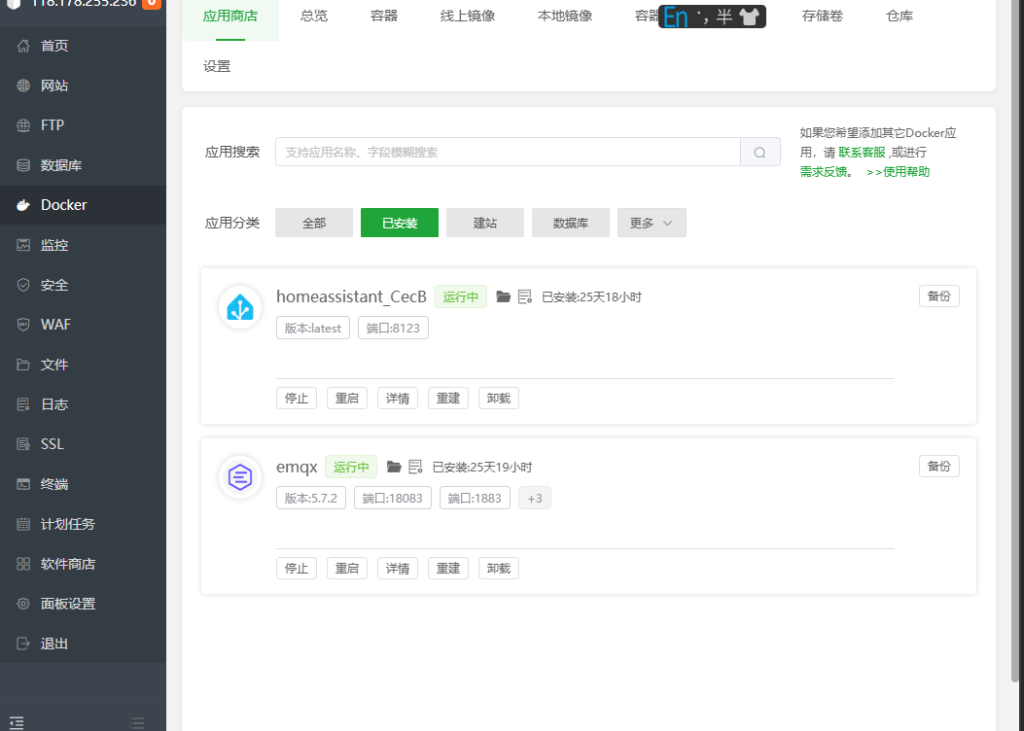Image resolution: width=1024 pixels, height=731 pixels.
Task: Restart the homeassistant_CecB app
Action: (x=347, y=398)
